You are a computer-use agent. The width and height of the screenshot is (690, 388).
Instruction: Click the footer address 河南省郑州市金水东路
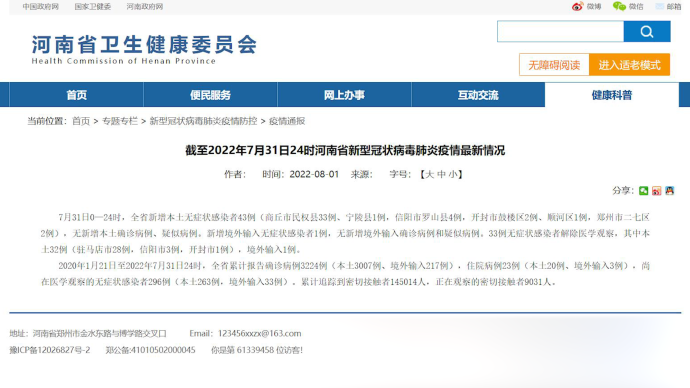click(99, 333)
